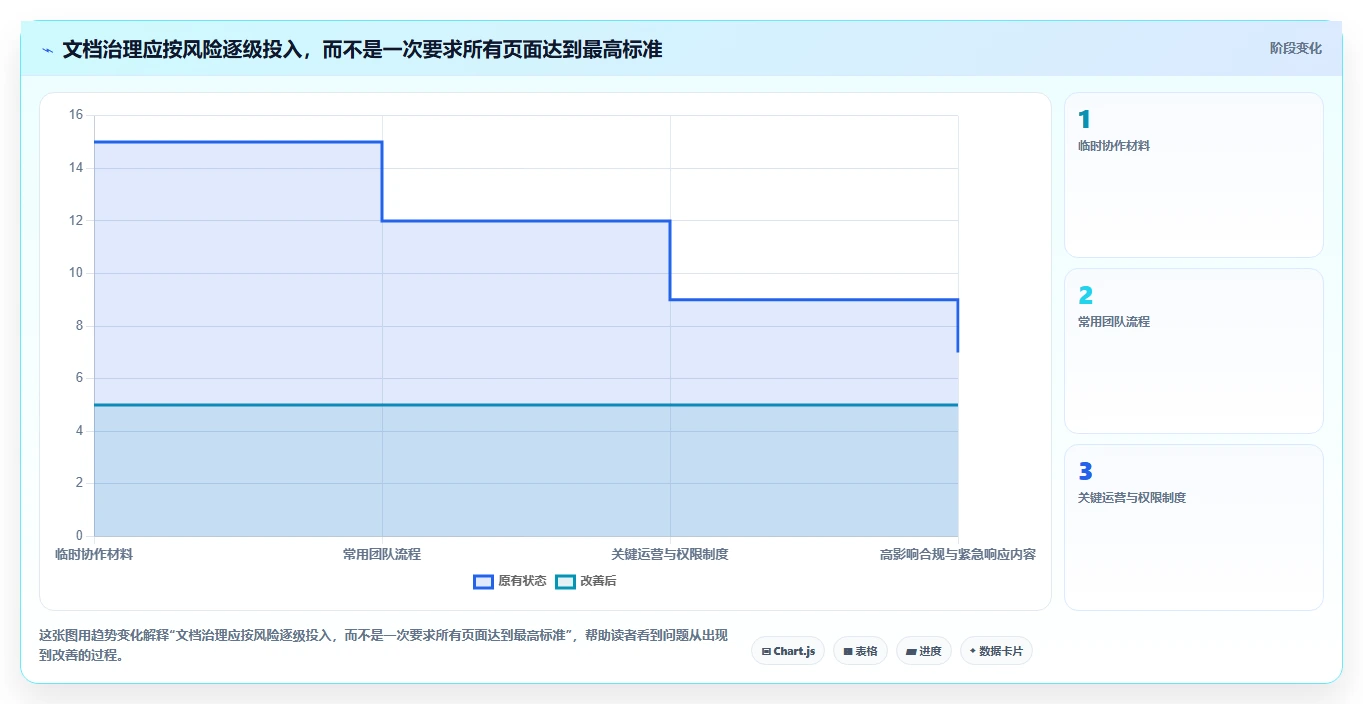Click the Chart.js tag
1363x704 pixels.
click(788, 651)
